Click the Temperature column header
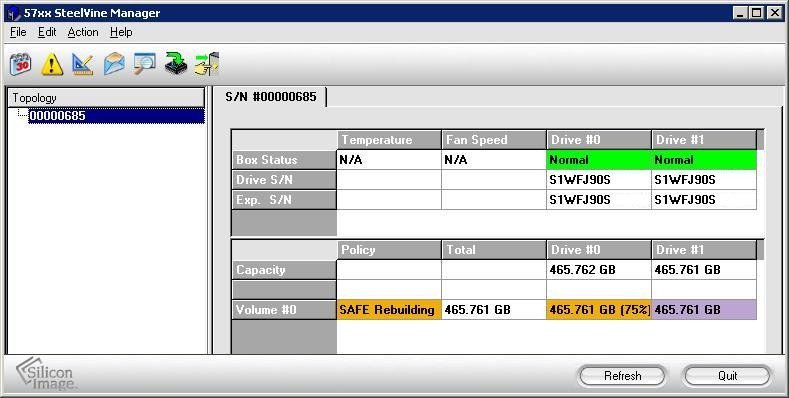 pos(389,140)
